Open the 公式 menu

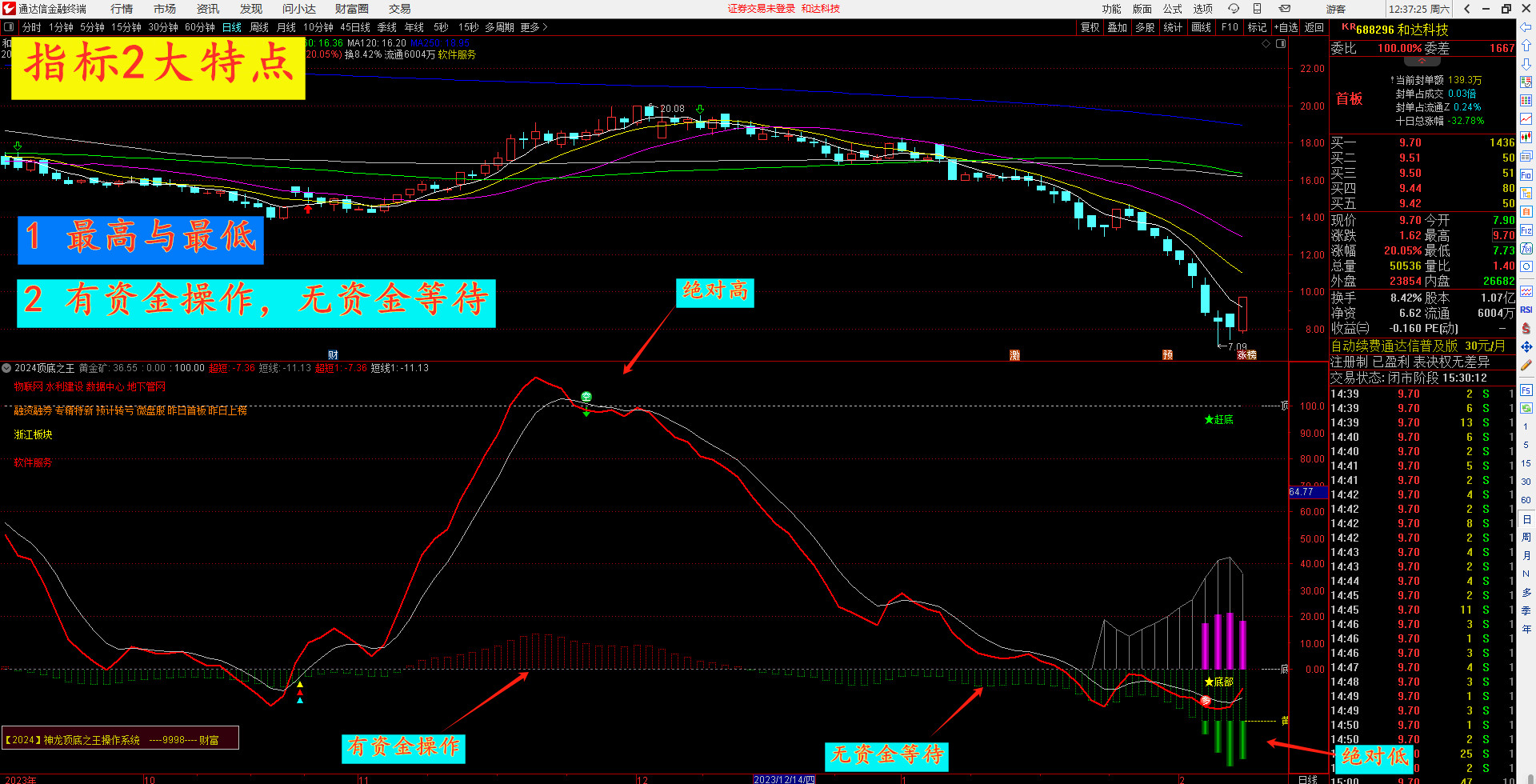click(x=1173, y=9)
